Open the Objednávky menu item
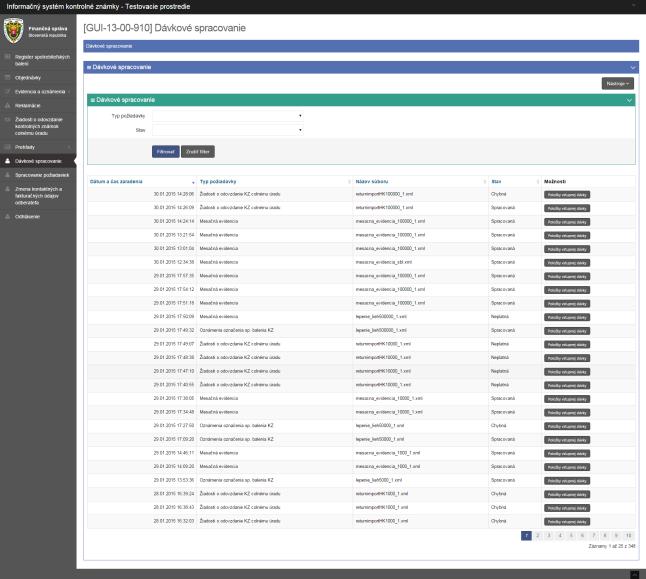This screenshot has width=646, height=579. click(x=38, y=77)
